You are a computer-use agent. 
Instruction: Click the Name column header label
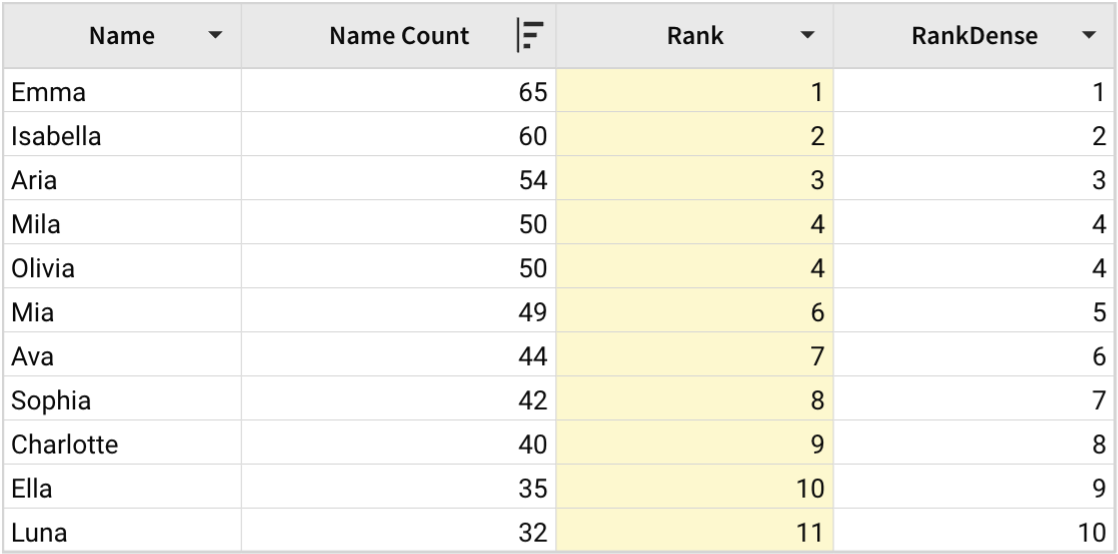122,37
